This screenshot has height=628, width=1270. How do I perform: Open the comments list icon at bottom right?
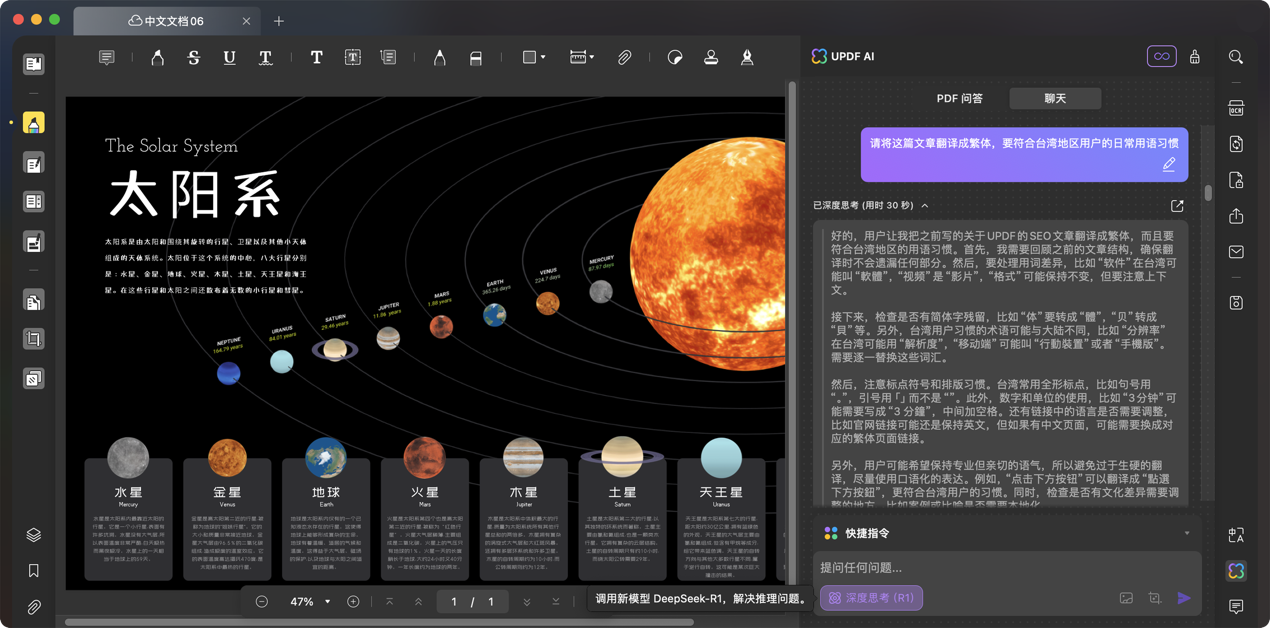pos(1236,607)
